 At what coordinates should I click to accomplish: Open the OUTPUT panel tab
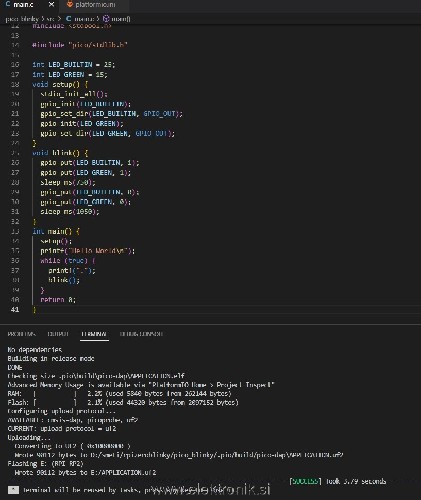pos(58,334)
